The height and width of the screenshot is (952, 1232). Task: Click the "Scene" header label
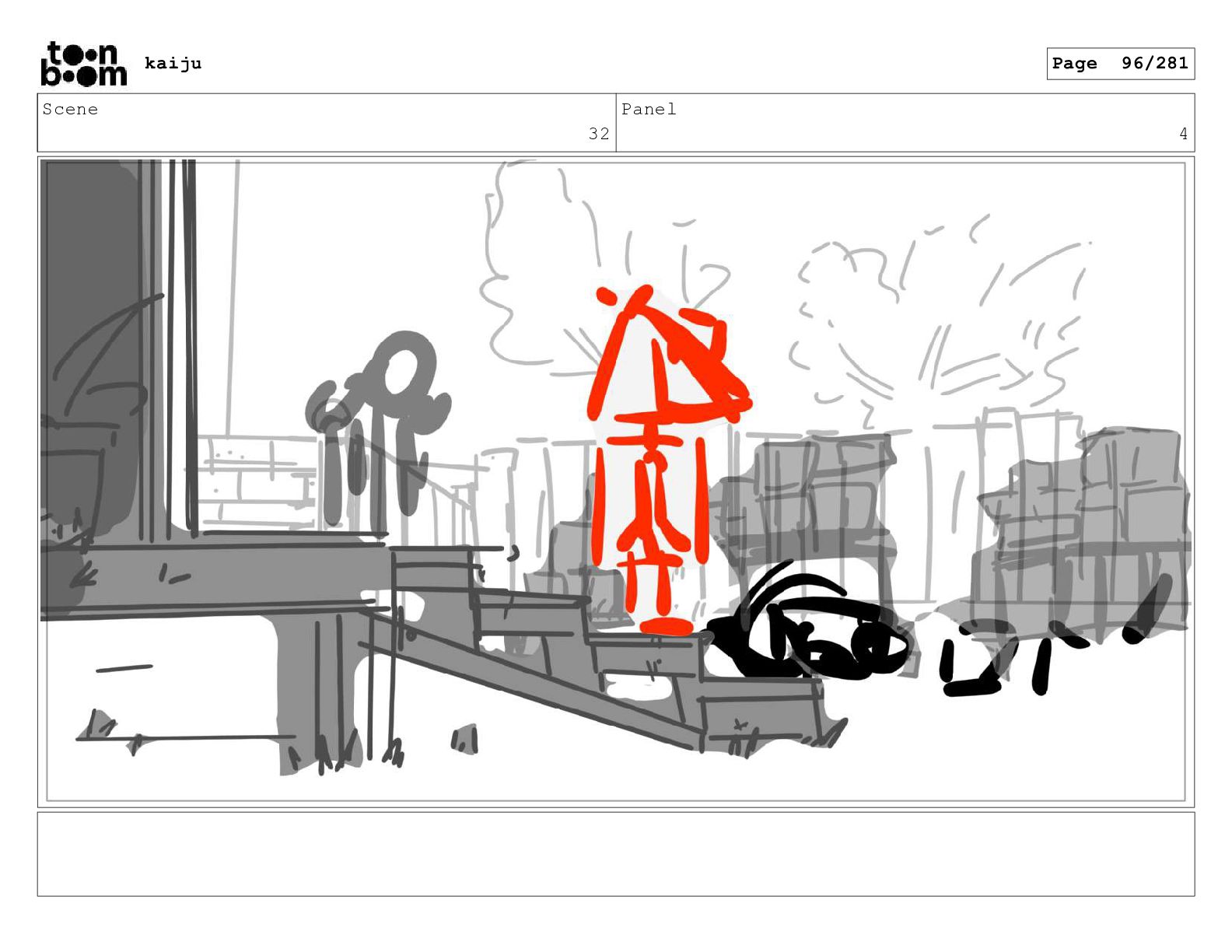[71, 109]
